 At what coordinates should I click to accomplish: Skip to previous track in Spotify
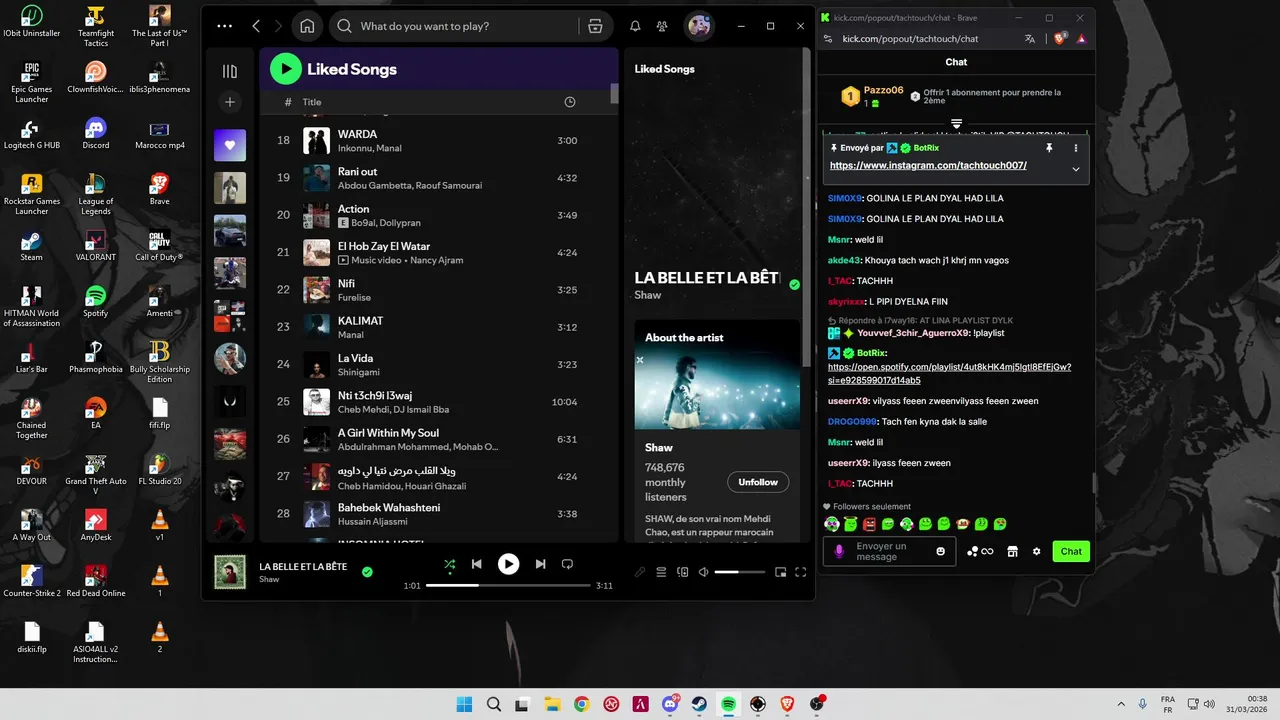tap(477, 564)
